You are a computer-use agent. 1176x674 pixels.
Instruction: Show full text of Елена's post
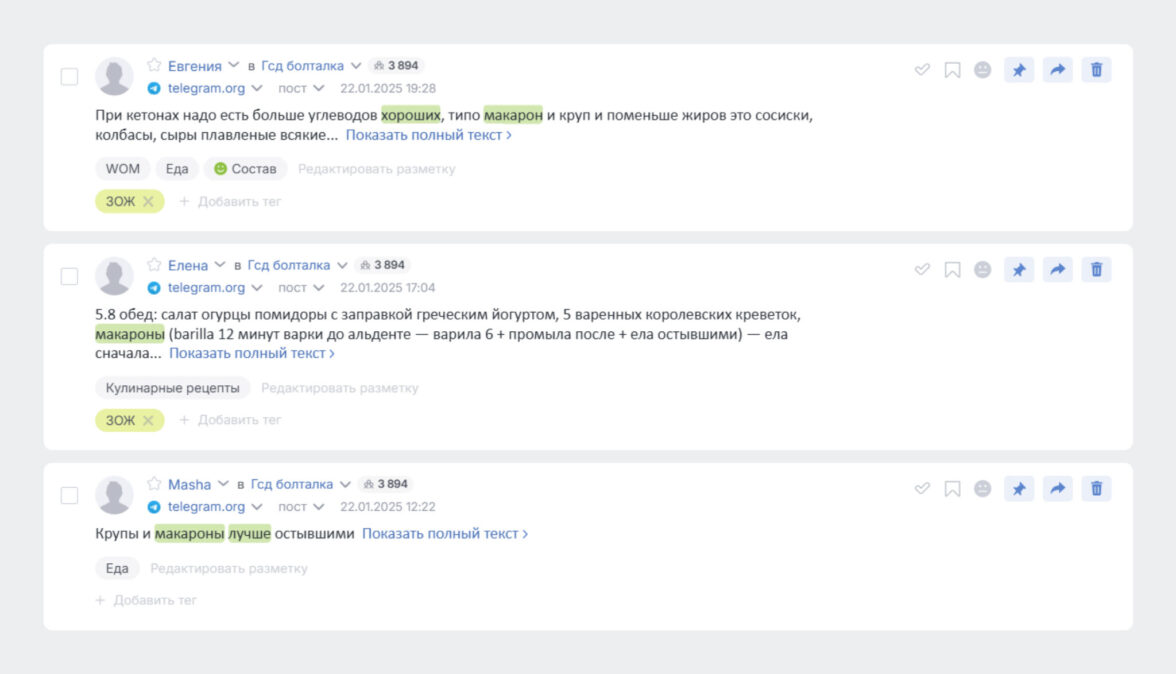tap(251, 353)
